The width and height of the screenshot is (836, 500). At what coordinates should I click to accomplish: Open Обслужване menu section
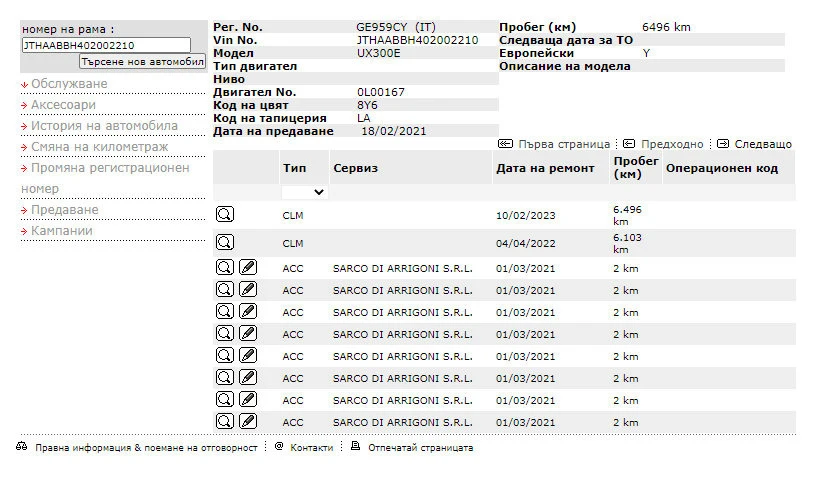pos(68,84)
